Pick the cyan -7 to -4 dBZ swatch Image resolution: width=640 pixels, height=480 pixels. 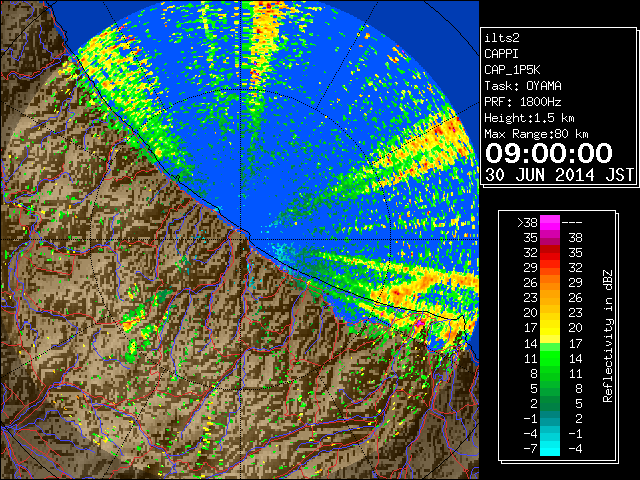tap(550, 448)
